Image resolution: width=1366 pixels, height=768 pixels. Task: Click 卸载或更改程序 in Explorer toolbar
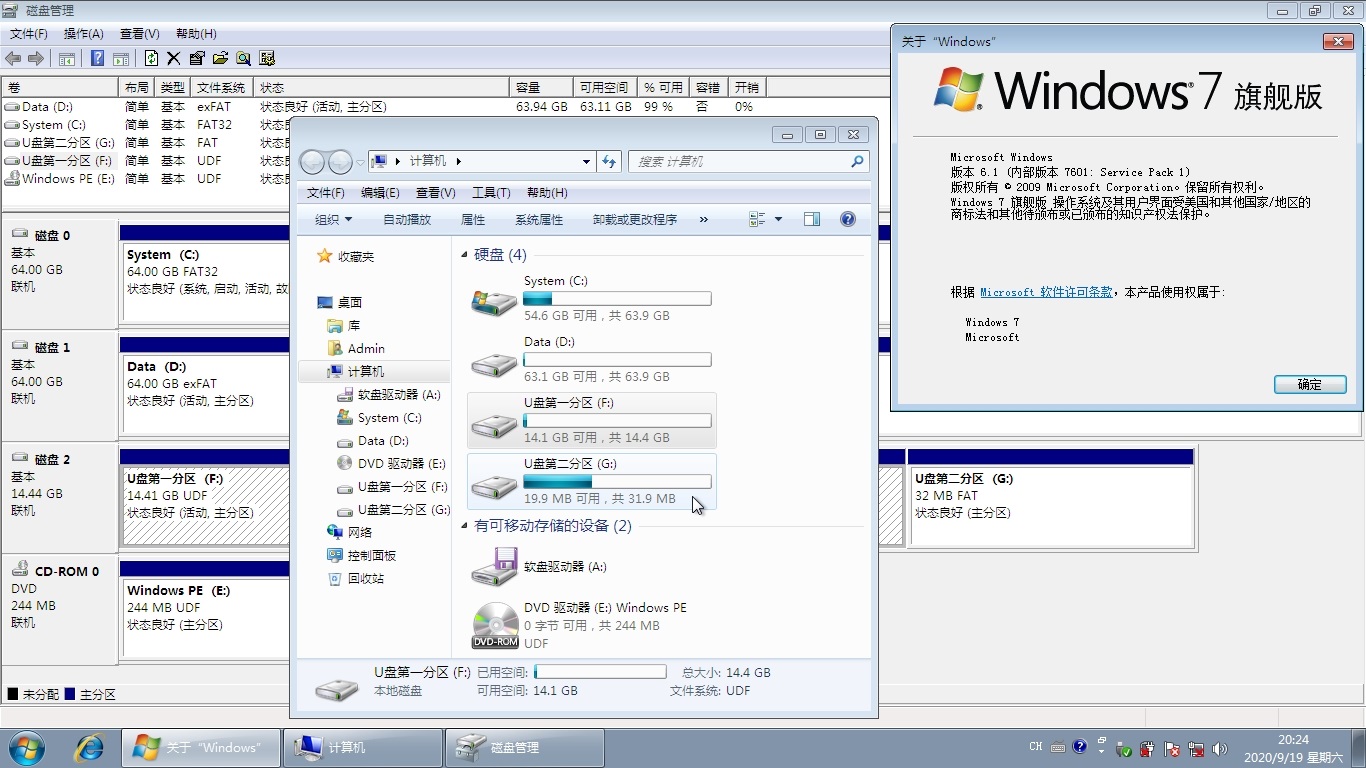(635, 220)
